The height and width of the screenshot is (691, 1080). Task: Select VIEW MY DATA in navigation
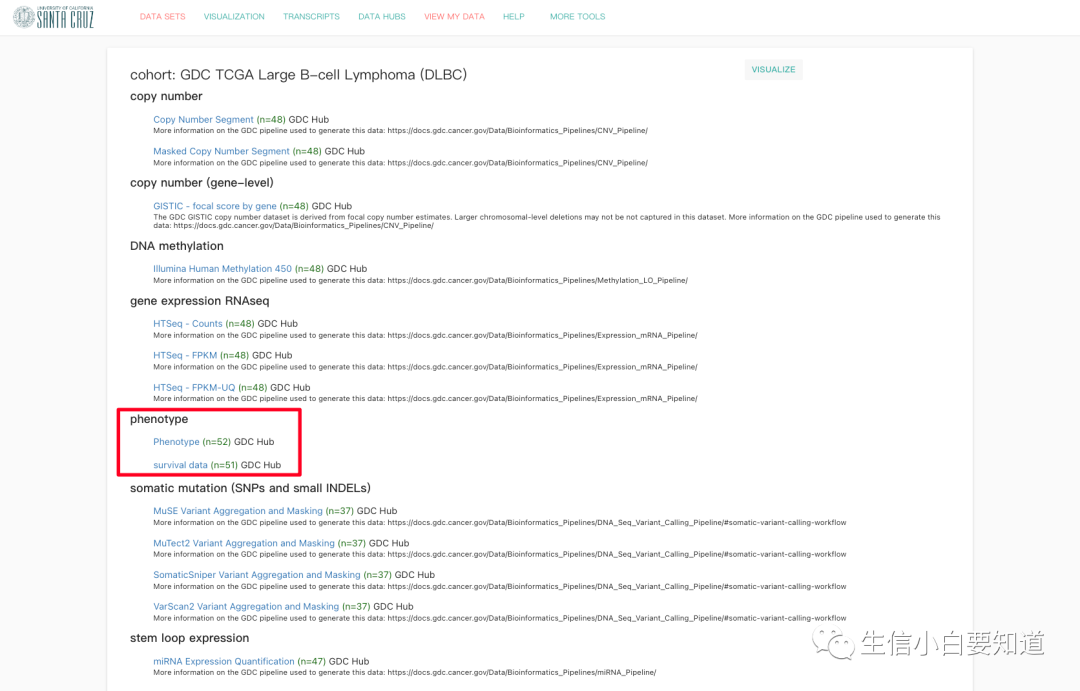455,17
